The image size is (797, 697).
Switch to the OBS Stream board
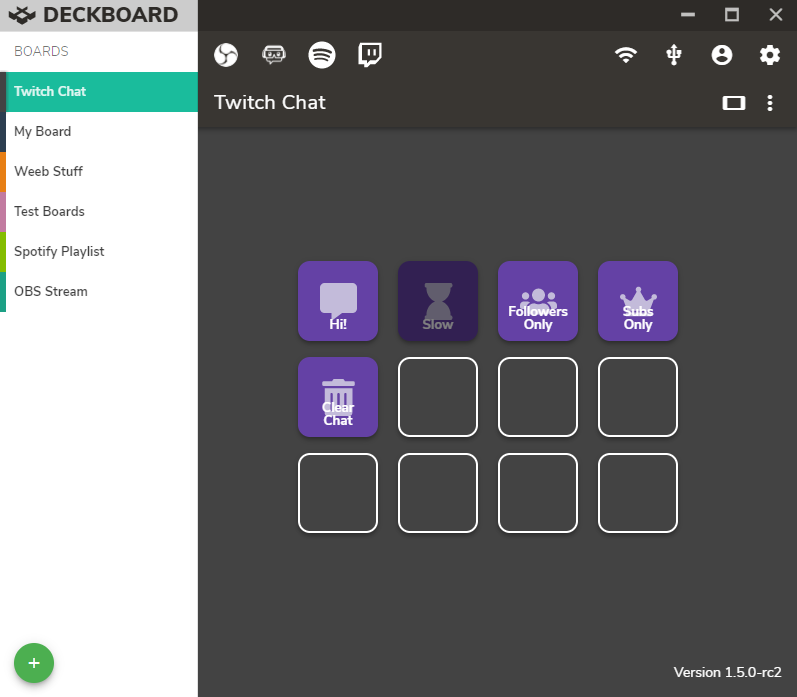pos(99,292)
